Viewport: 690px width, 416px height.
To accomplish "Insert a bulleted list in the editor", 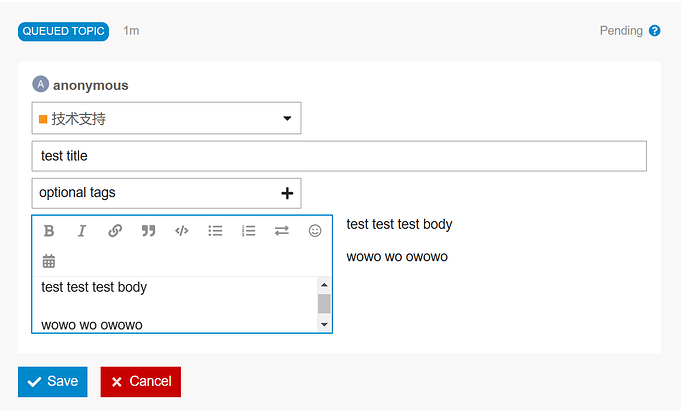I will click(x=215, y=231).
